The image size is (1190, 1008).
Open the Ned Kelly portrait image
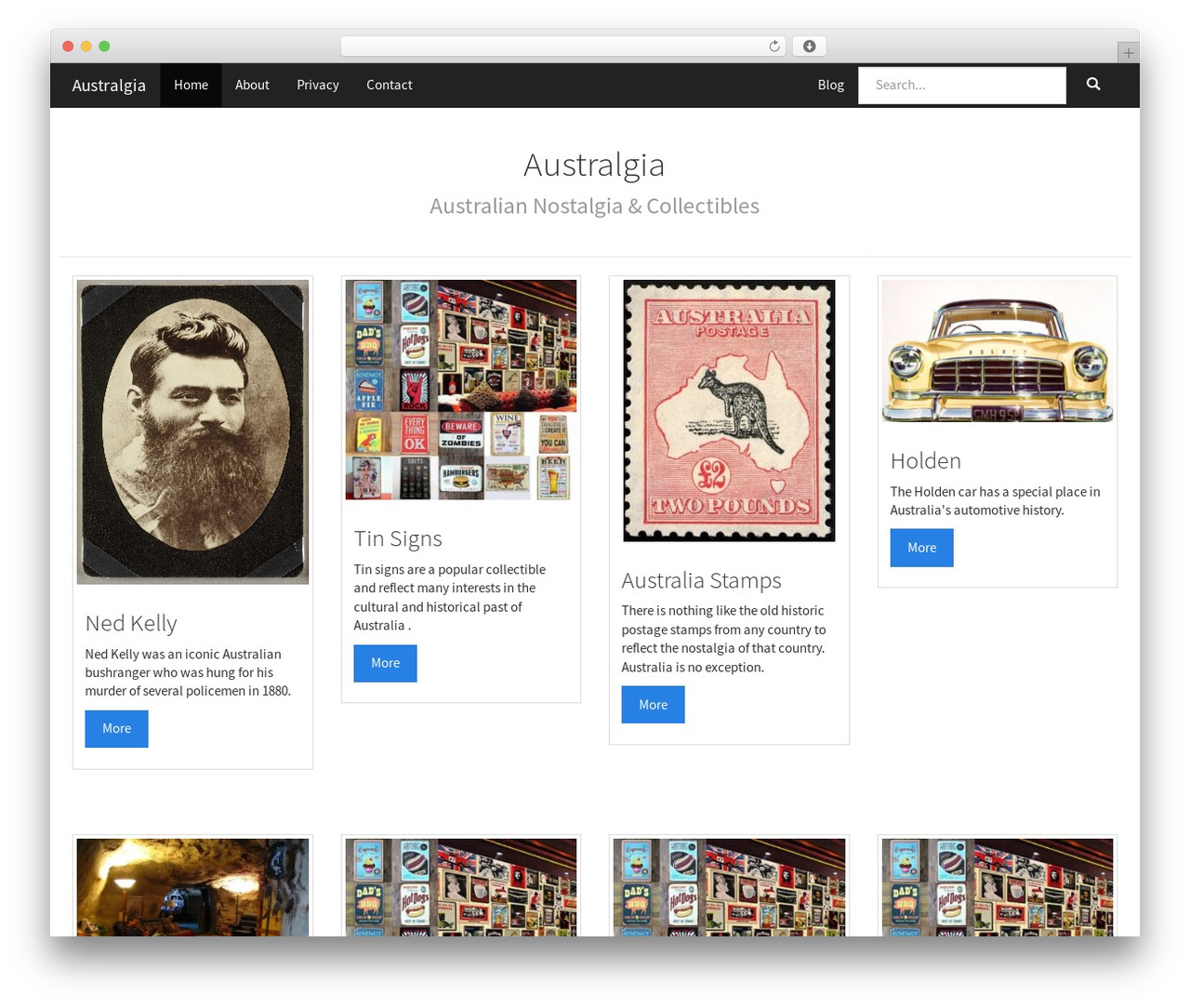[192, 432]
